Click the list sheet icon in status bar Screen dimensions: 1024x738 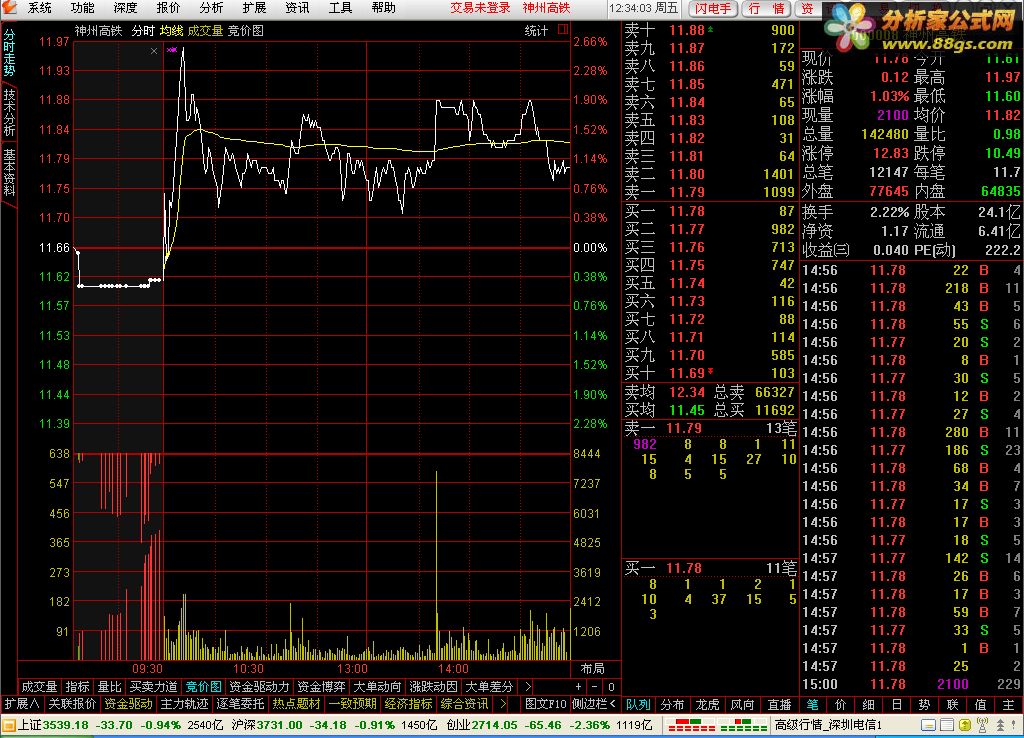(946, 725)
